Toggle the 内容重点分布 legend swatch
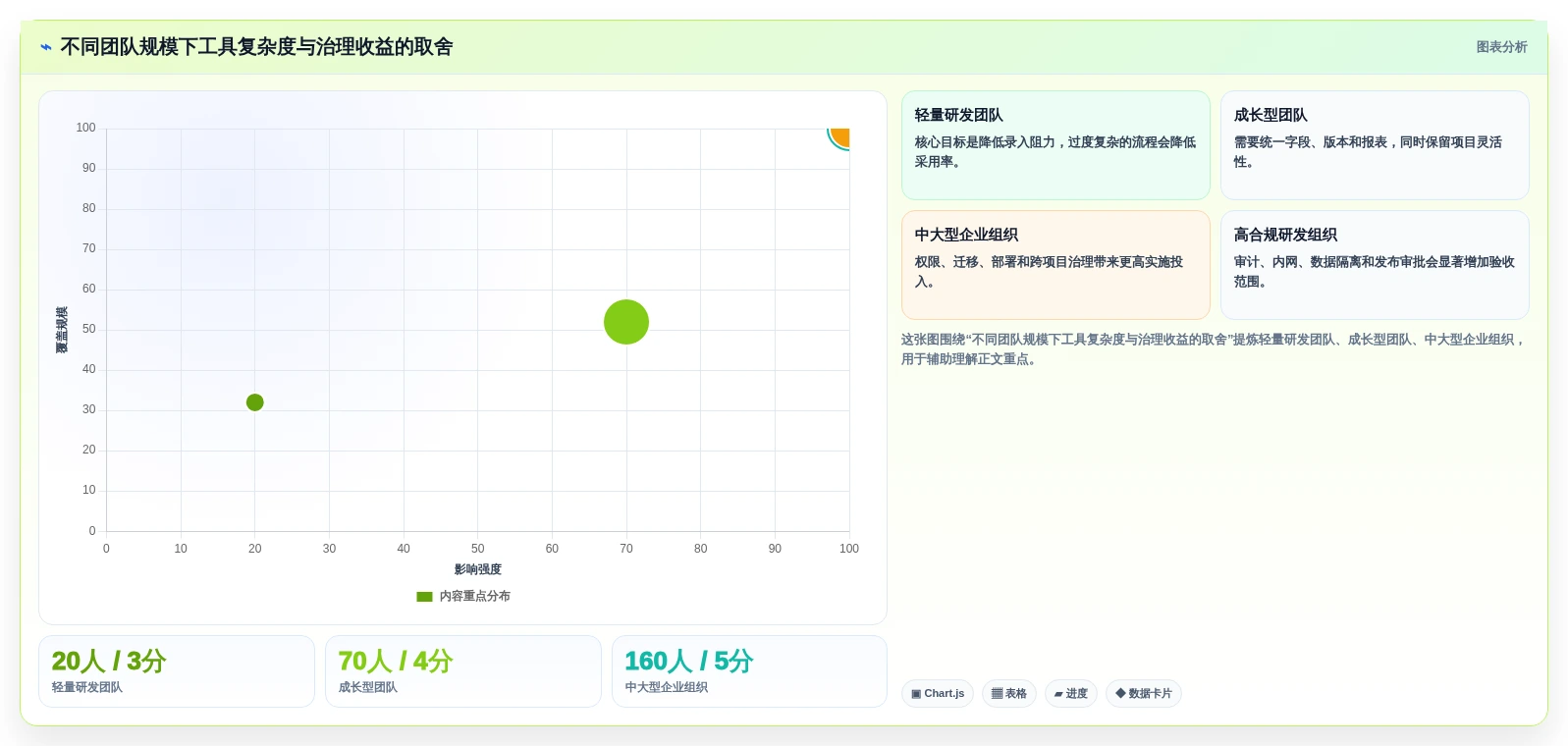 [424, 597]
